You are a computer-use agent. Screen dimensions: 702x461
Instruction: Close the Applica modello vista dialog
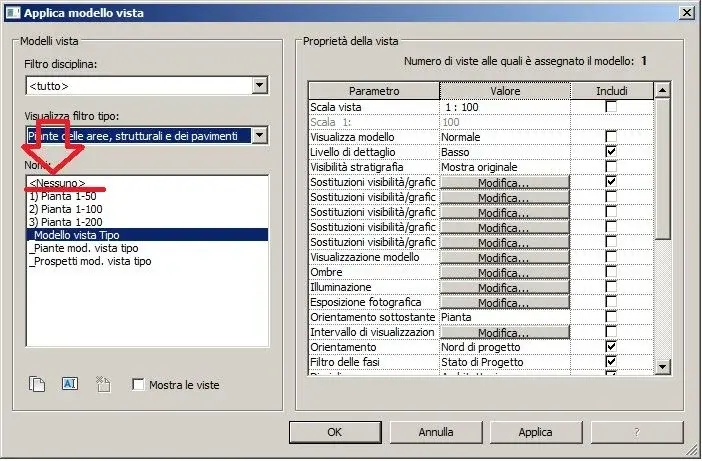coord(686,13)
